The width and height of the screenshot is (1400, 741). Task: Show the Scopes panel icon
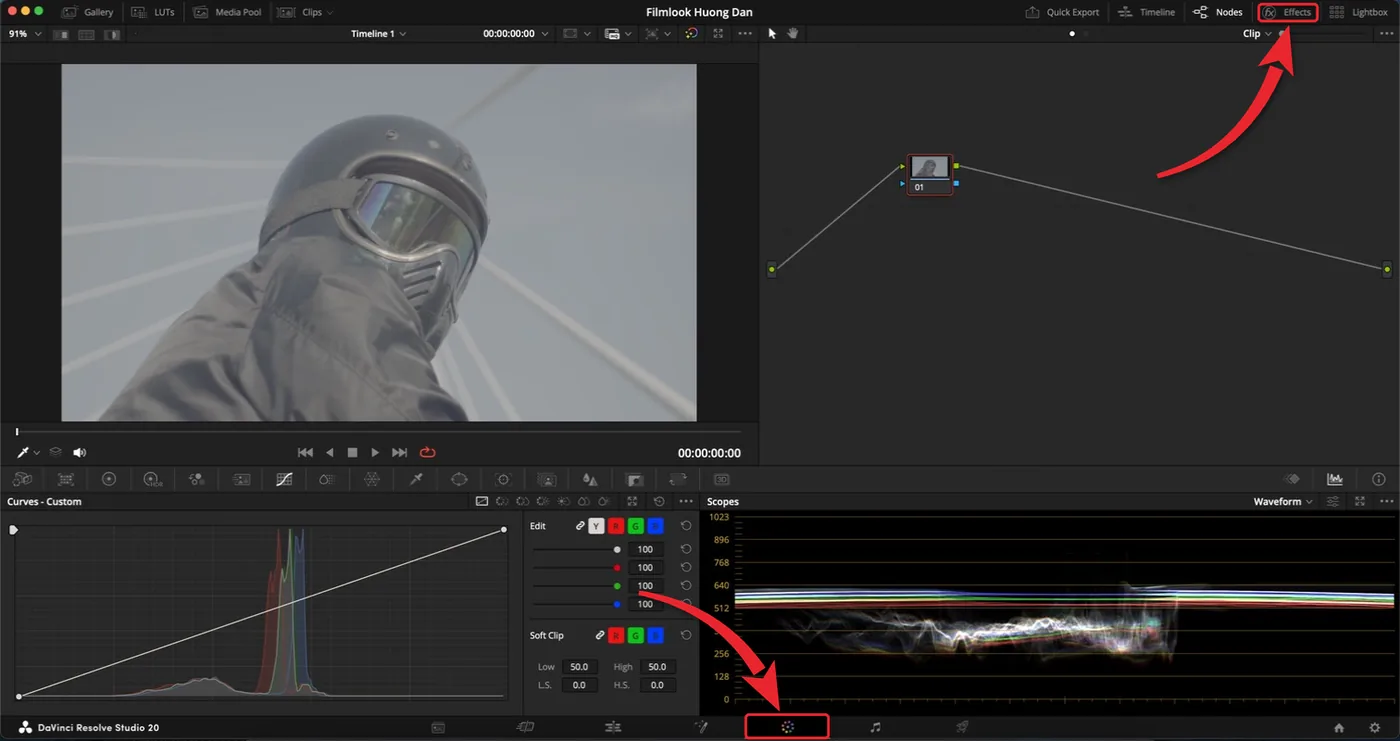coord(1335,480)
